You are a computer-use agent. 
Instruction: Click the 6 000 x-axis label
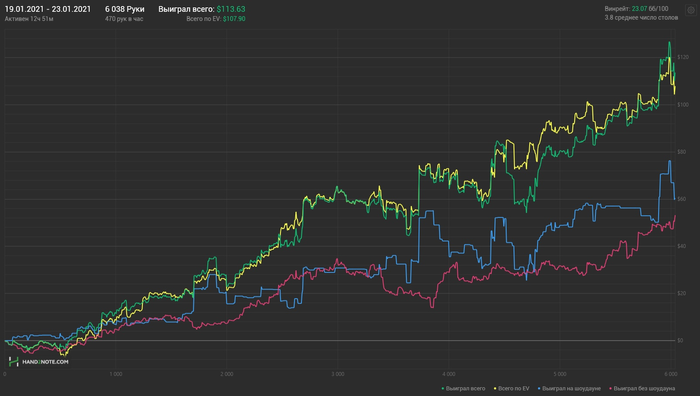(671, 374)
